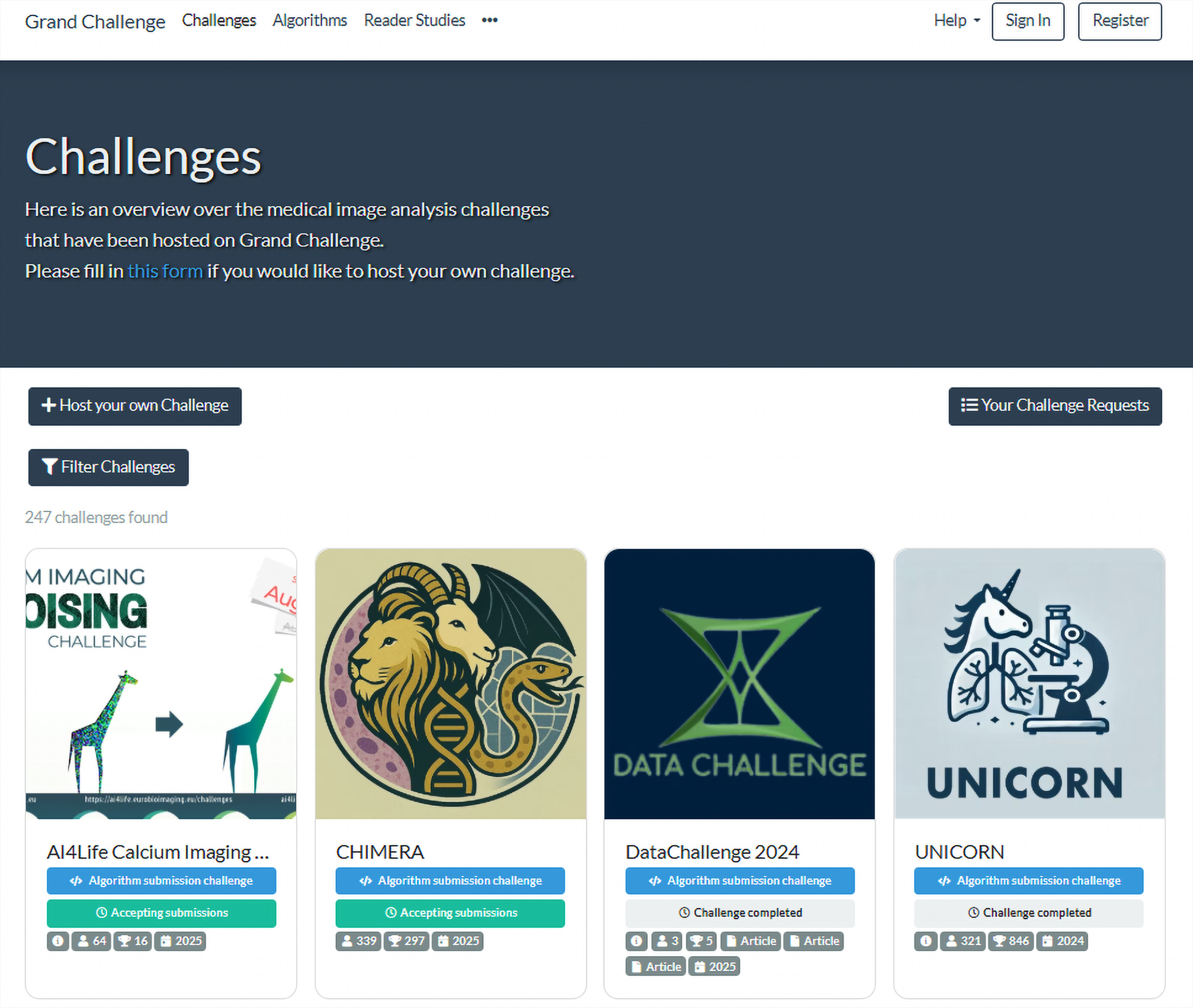
Task: Follow the 'this form' link
Action: [x=165, y=271]
